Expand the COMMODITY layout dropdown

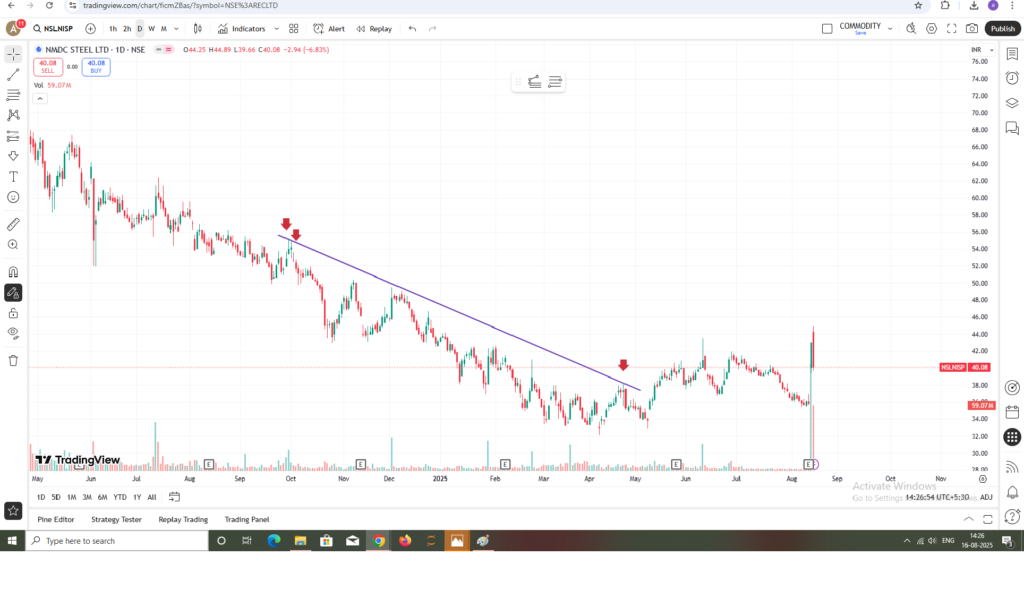pyautogui.click(x=890, y=29)
